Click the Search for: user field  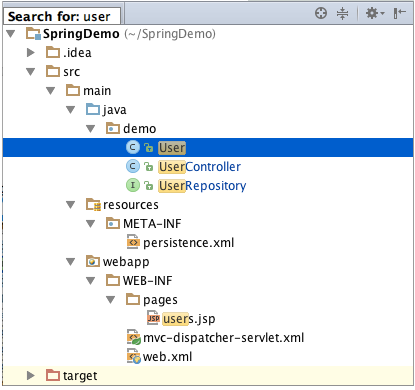point(62,16)
